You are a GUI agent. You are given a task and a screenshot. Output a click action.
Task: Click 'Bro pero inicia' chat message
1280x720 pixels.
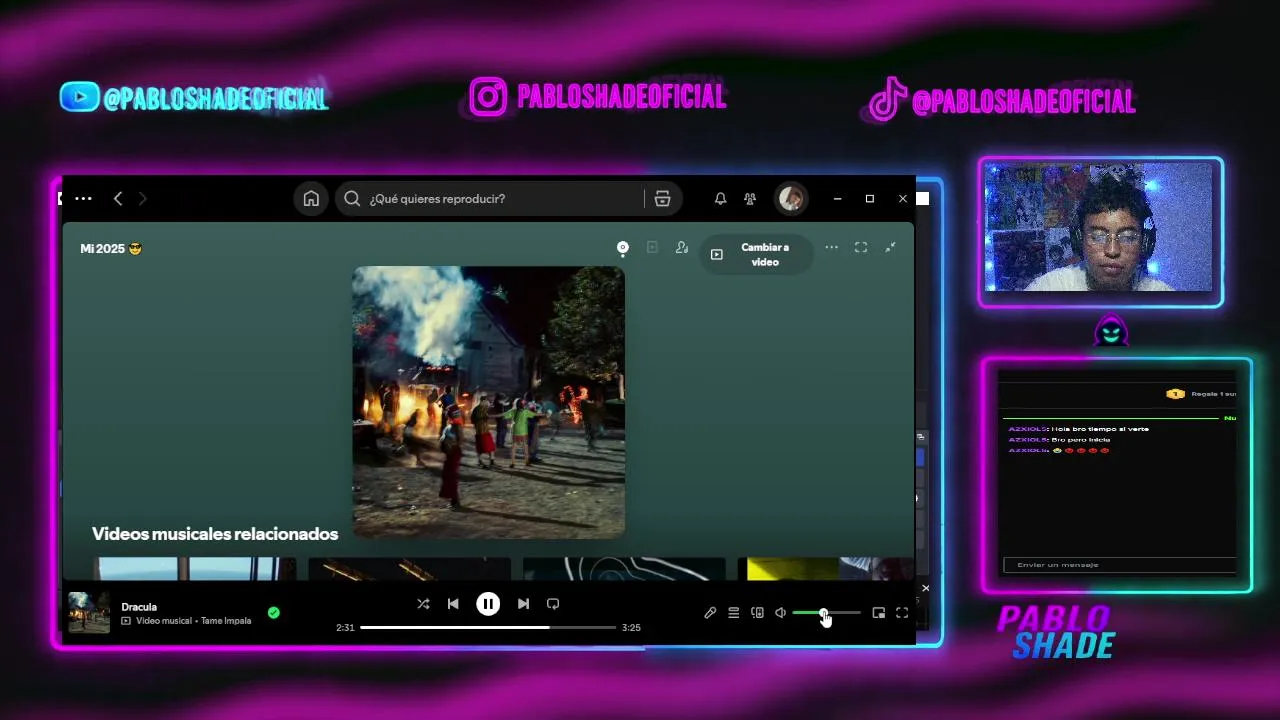tap(1080, 440)
